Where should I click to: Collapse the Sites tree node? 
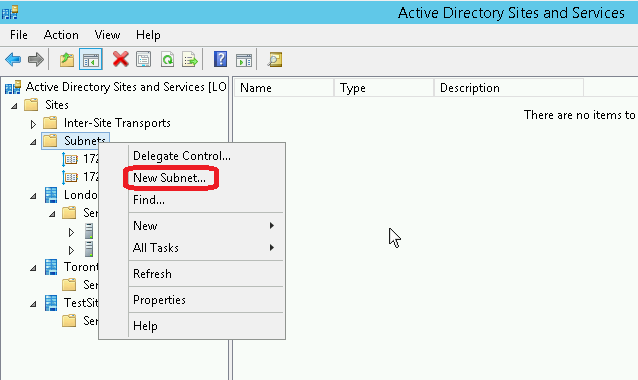15,106
